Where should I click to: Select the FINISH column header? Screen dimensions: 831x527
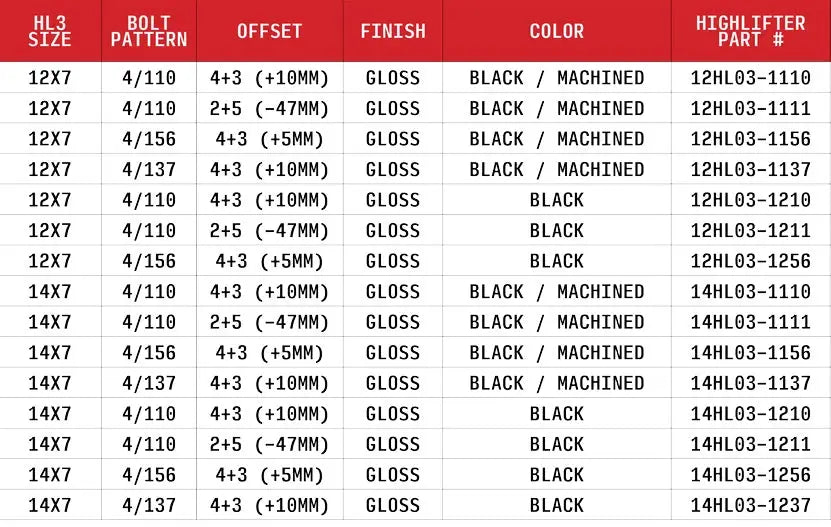pos(393,31)
